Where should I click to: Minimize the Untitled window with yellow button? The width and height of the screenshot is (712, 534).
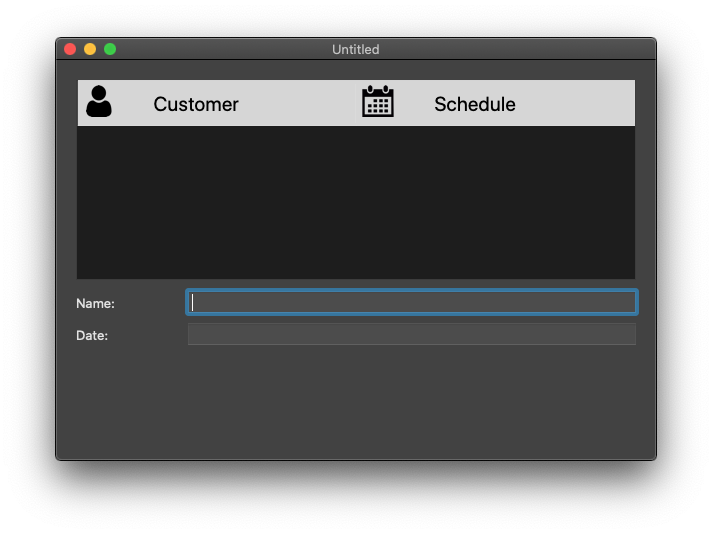pos(90,49)
